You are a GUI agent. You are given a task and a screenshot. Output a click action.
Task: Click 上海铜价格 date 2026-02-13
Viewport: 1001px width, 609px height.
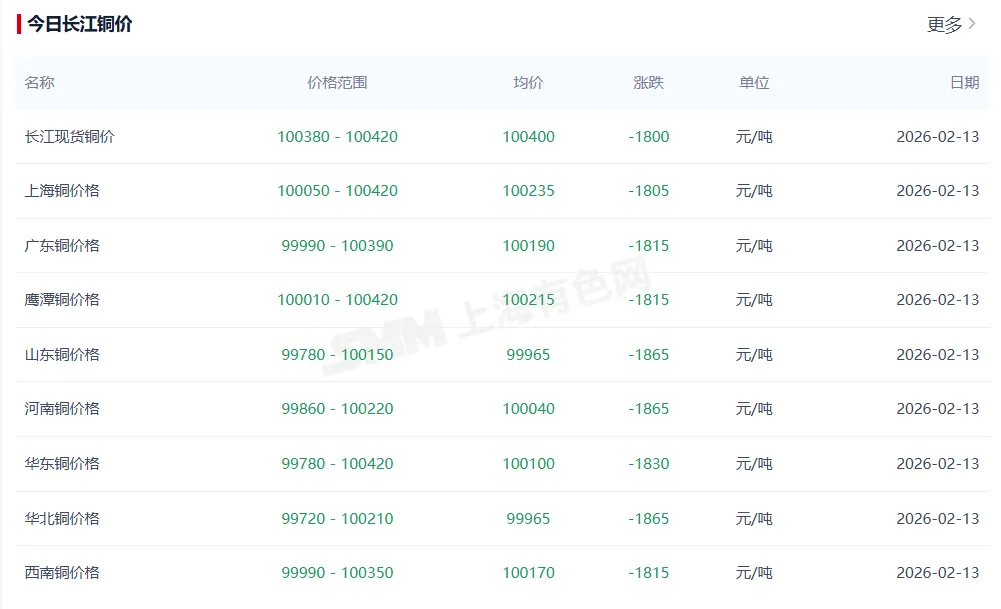coord(938,191)
